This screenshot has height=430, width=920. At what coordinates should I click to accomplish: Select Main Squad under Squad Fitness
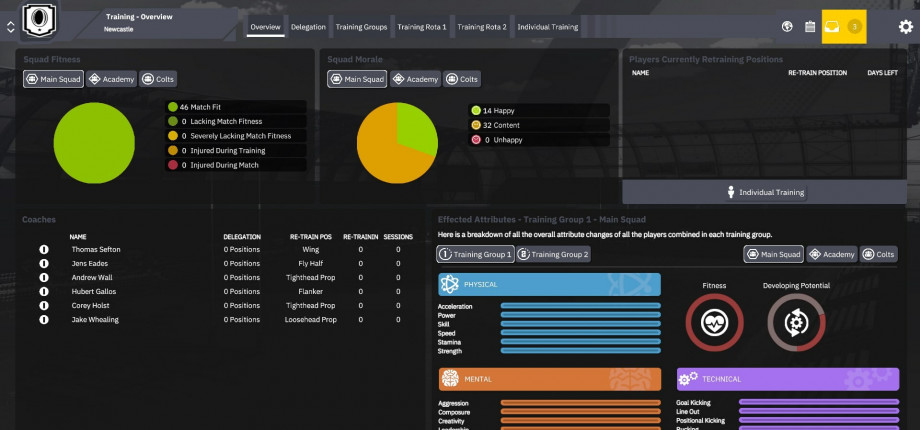point(53,79)
